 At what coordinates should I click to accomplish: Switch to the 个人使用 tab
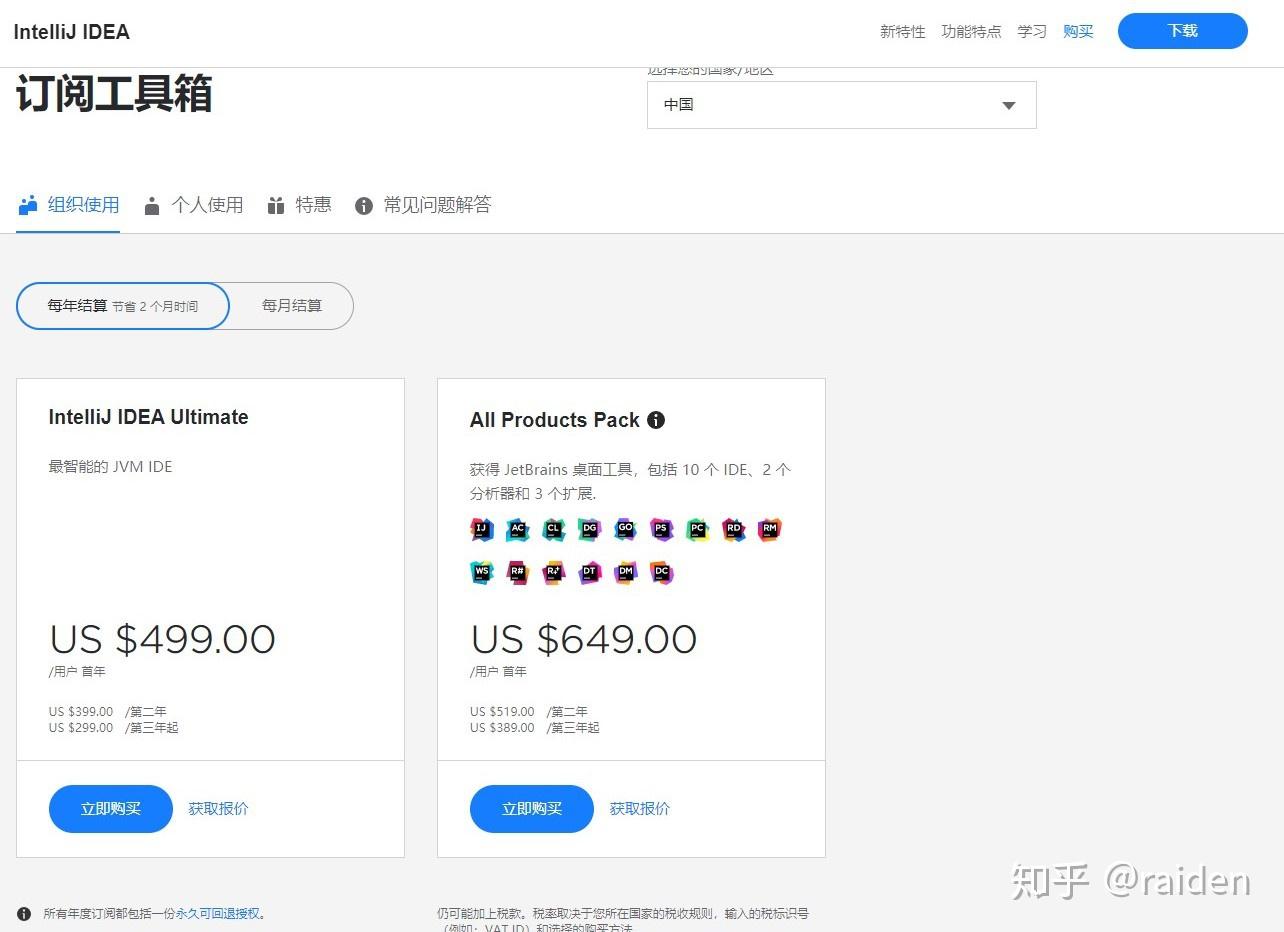click(193, 205)
